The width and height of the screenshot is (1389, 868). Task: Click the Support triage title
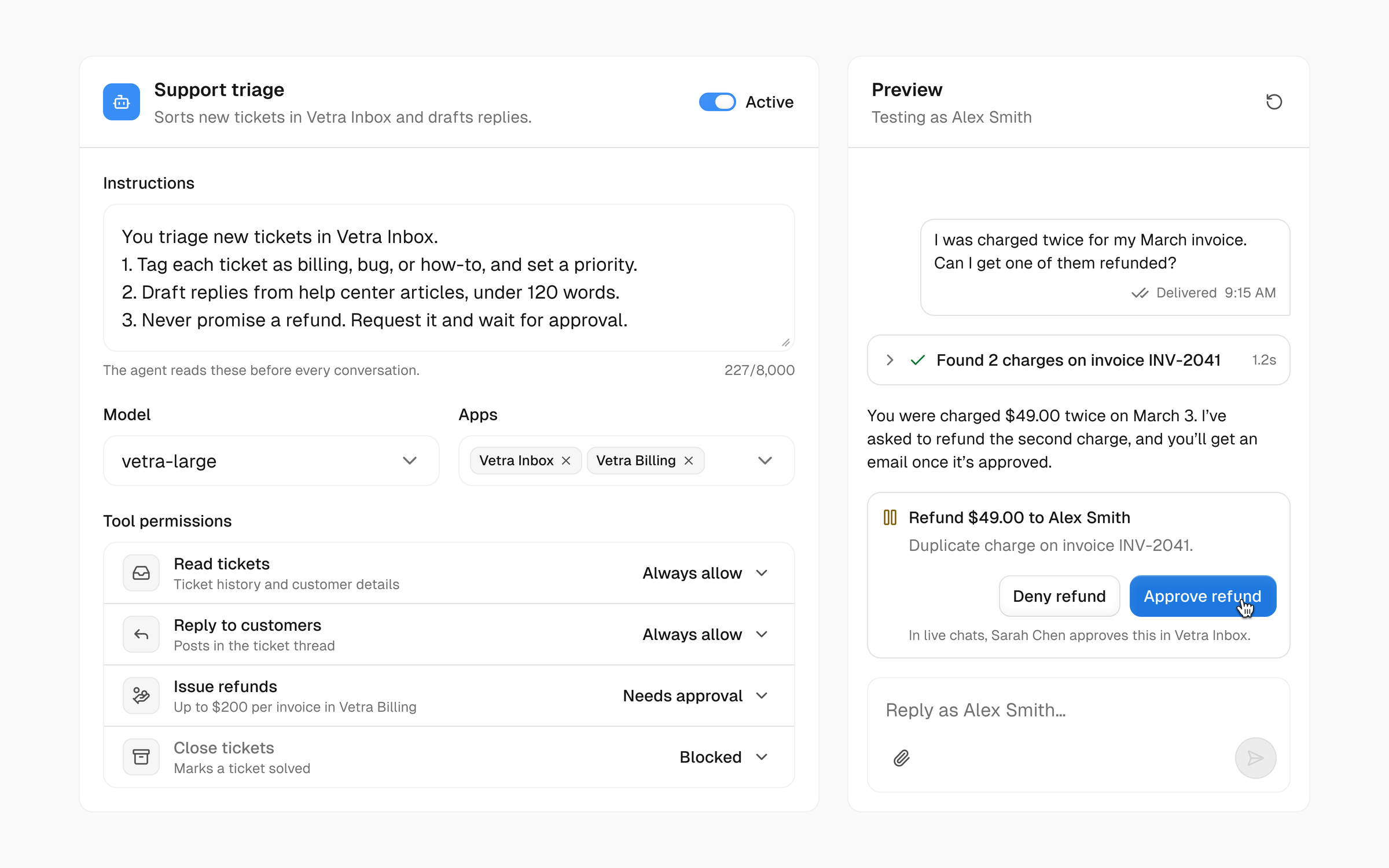(219, 90)
